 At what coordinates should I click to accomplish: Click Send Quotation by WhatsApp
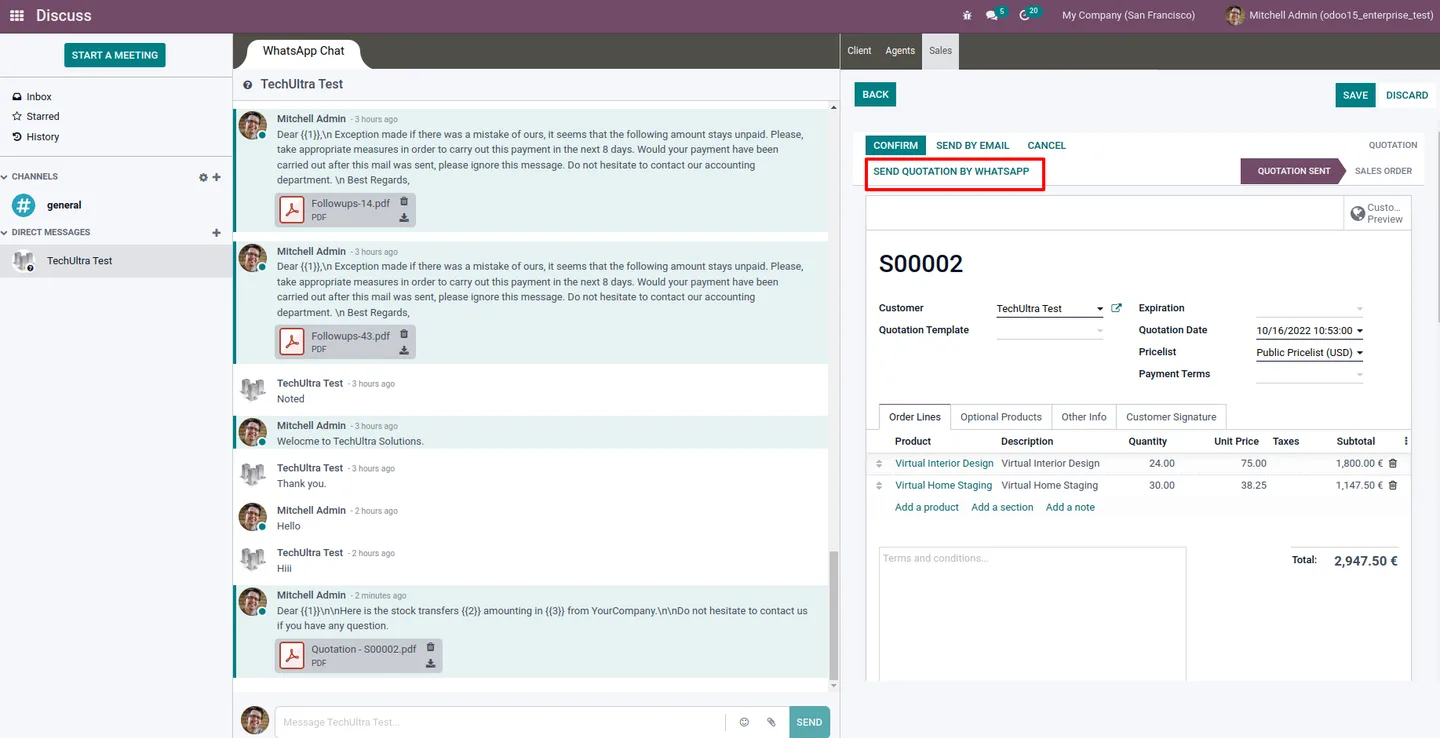[x=951, y=172]
